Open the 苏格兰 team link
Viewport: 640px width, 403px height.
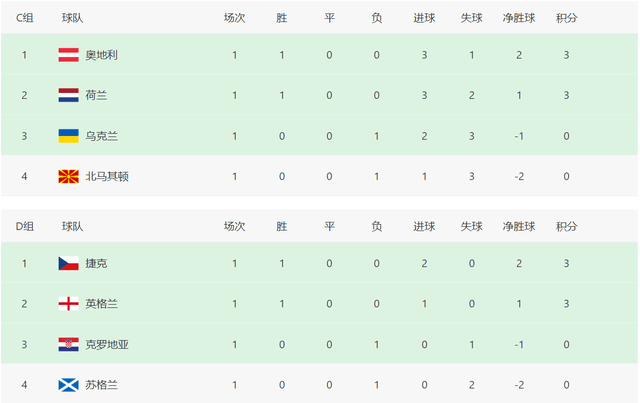click(102, 385)
